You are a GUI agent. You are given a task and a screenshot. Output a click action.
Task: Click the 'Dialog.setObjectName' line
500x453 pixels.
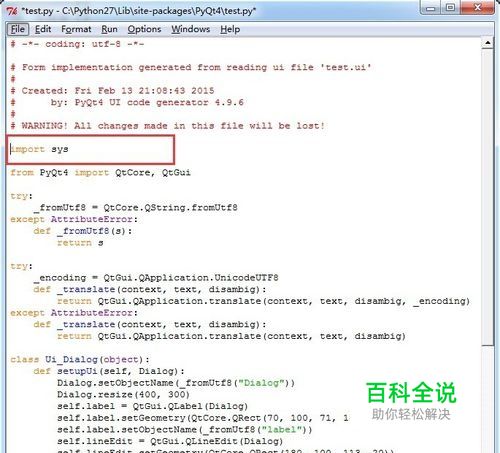(176, 383)
